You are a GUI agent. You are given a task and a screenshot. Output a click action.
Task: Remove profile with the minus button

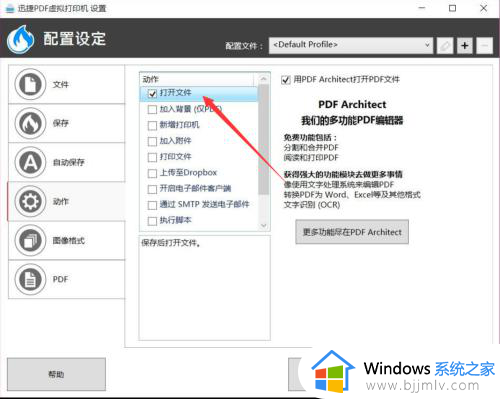tap(485, 45)
